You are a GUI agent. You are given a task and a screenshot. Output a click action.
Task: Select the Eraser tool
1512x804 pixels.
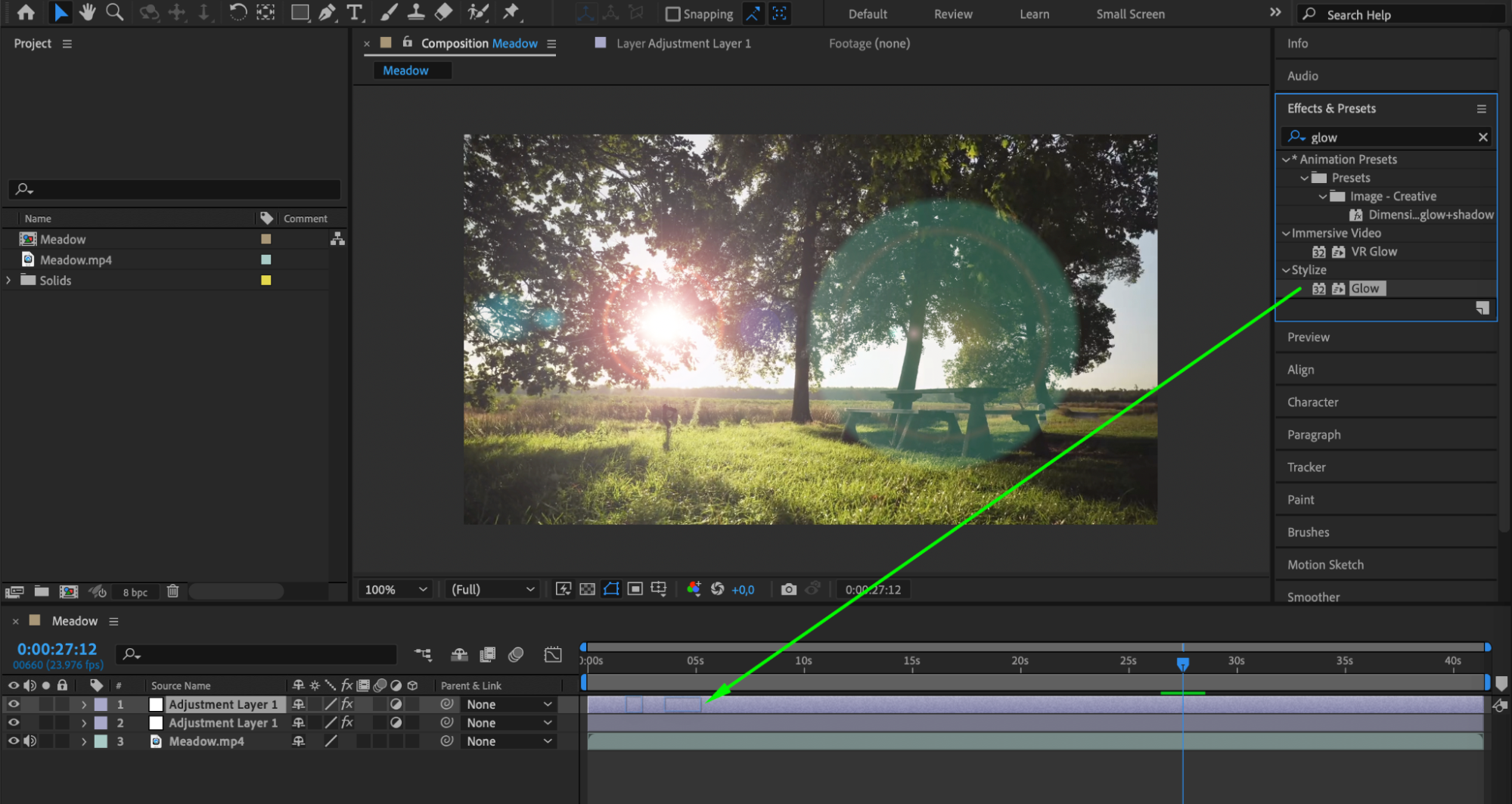coord(444,12)
